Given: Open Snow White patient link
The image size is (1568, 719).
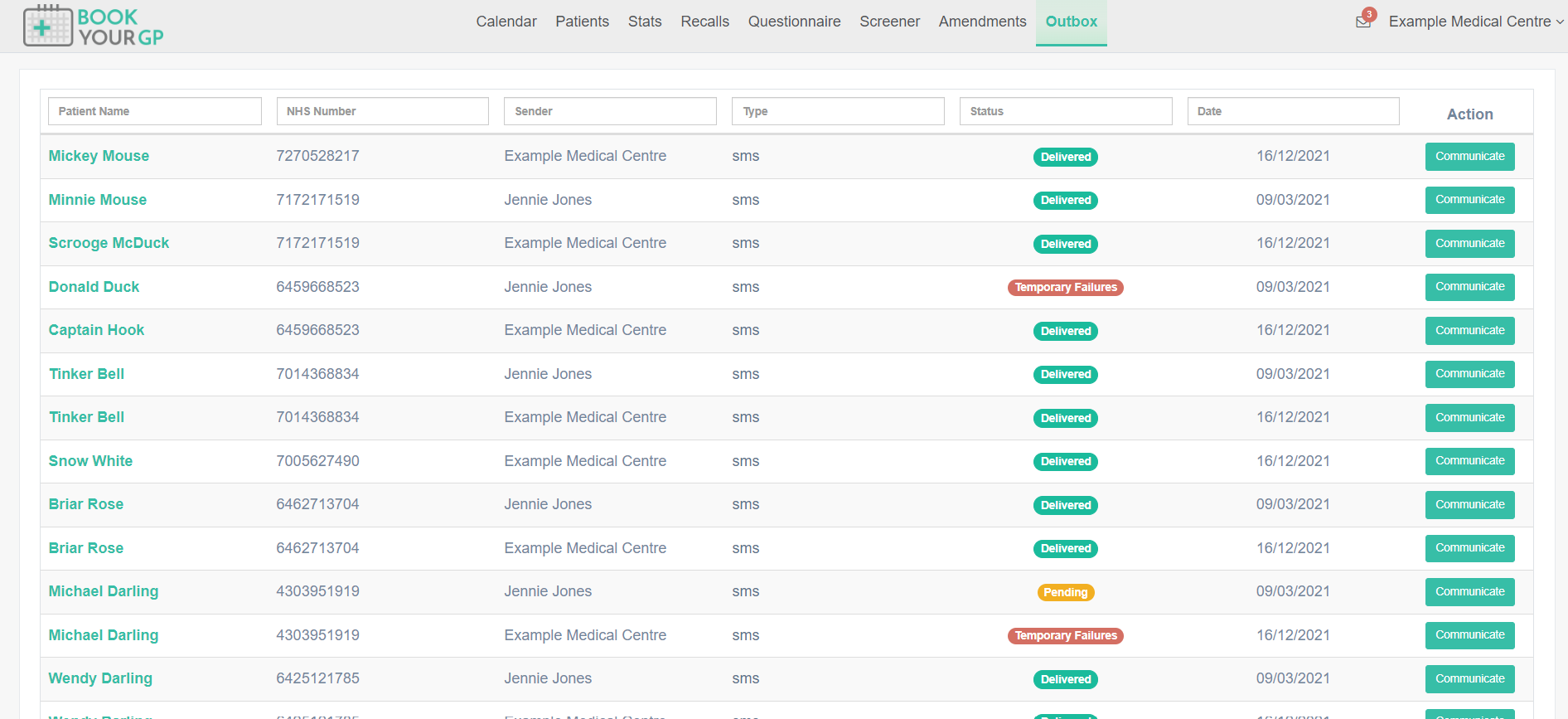Looking at the screenshot, I should click(x=90, y=461).
